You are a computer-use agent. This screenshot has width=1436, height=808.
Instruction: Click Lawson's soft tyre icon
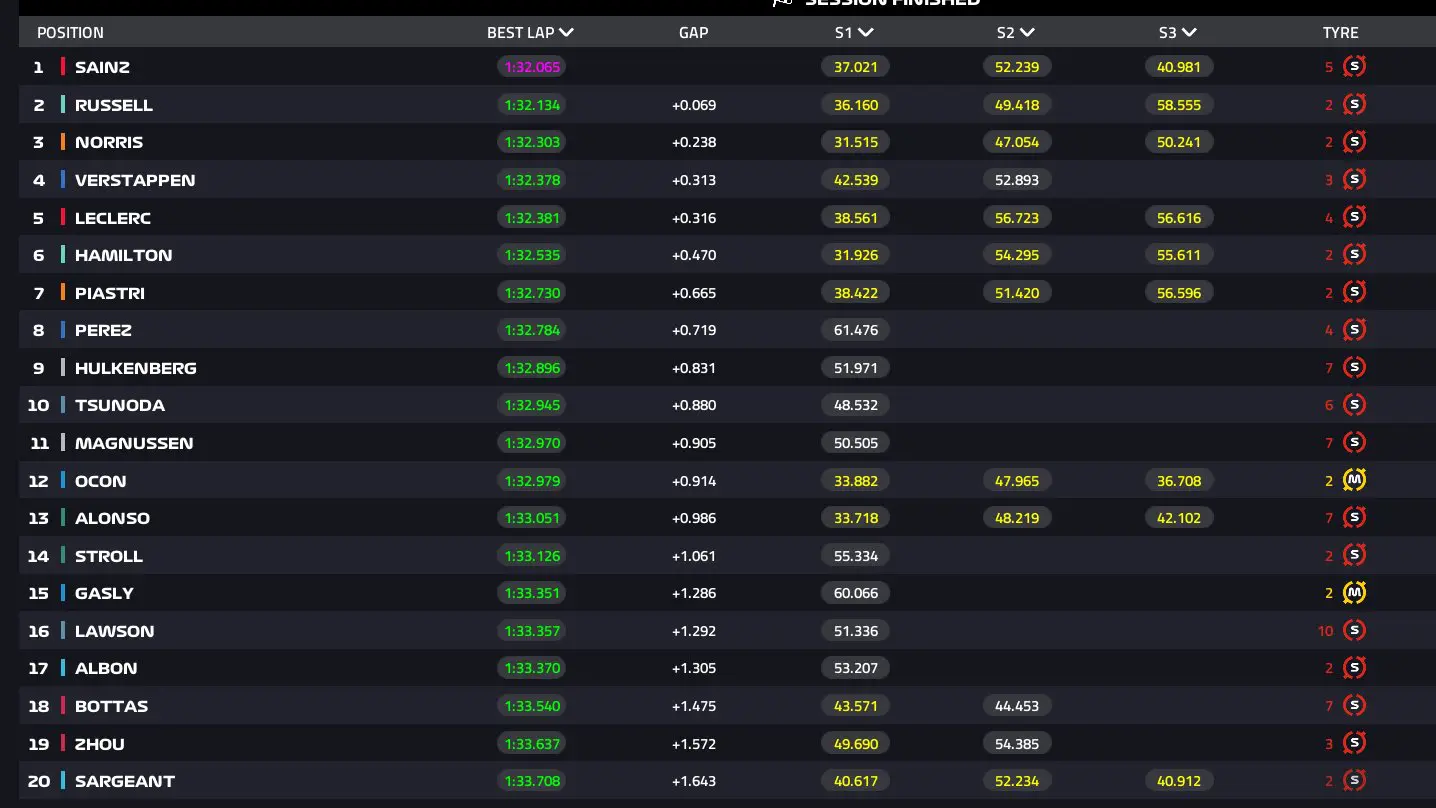click(x=1354, y=630)
